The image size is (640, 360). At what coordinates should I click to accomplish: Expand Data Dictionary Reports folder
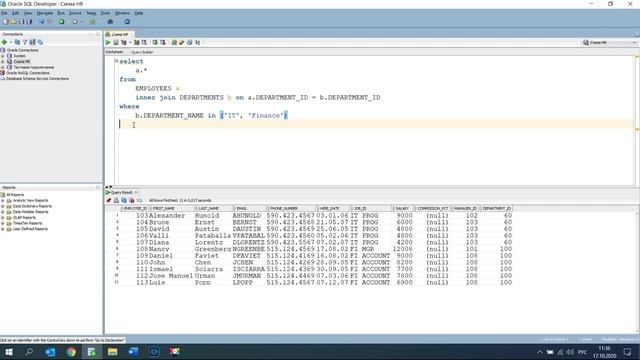pyautogui.click(x=3, y=207)
